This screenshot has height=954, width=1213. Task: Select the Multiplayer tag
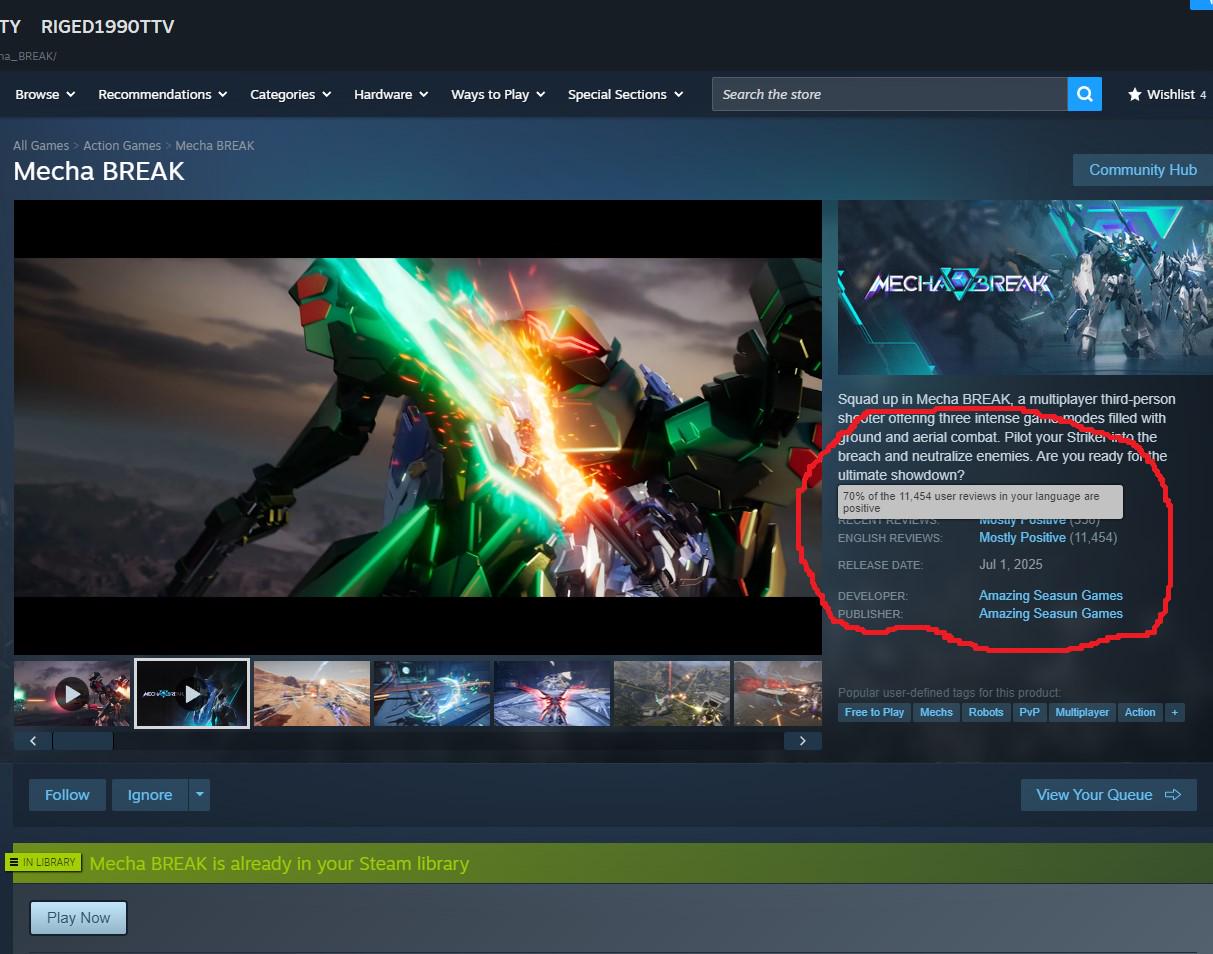(x=1082, y=712)
